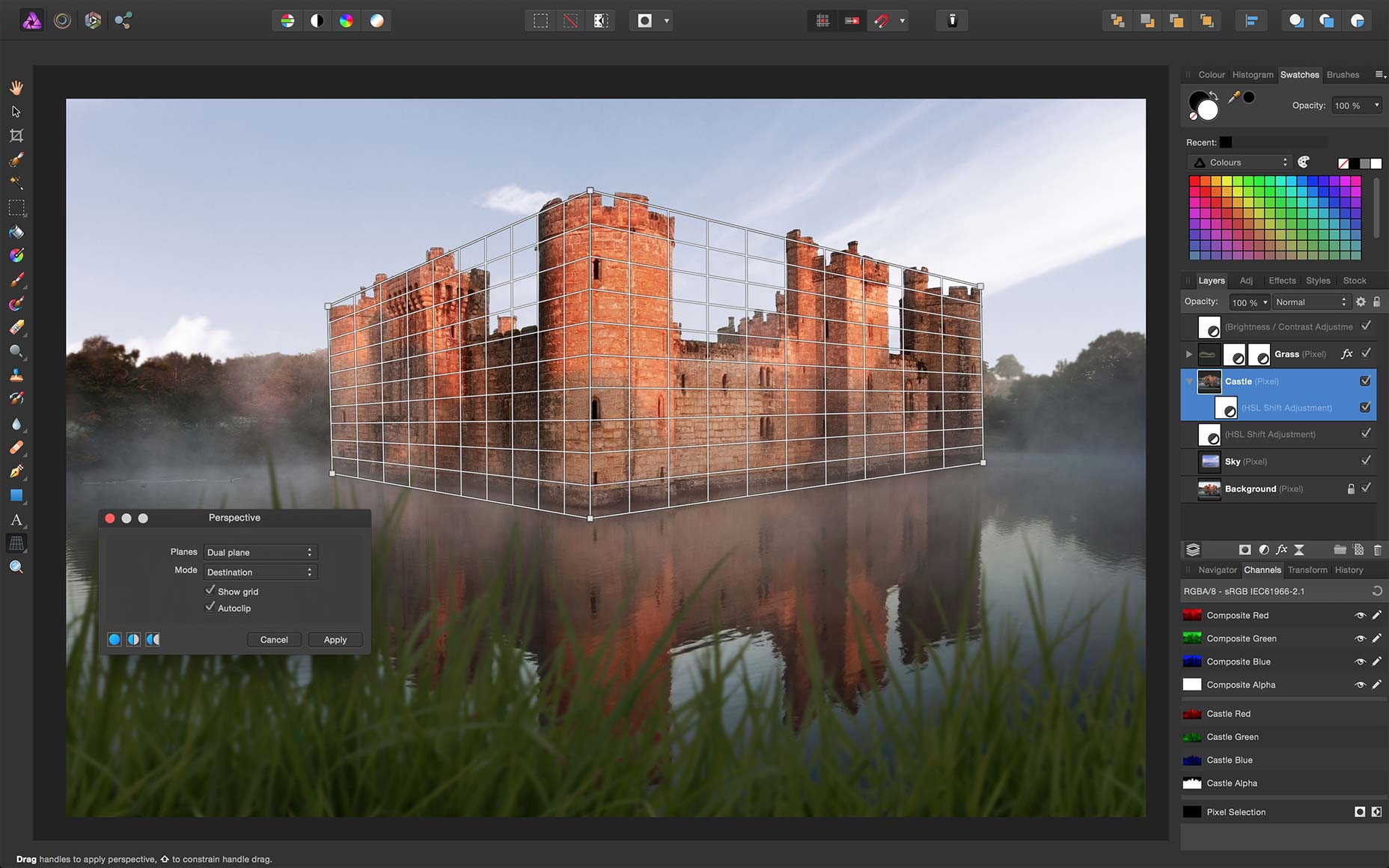1389x868 pixels.
Task: Expand the Grass layer group
Action: (x=1189, y=354)
